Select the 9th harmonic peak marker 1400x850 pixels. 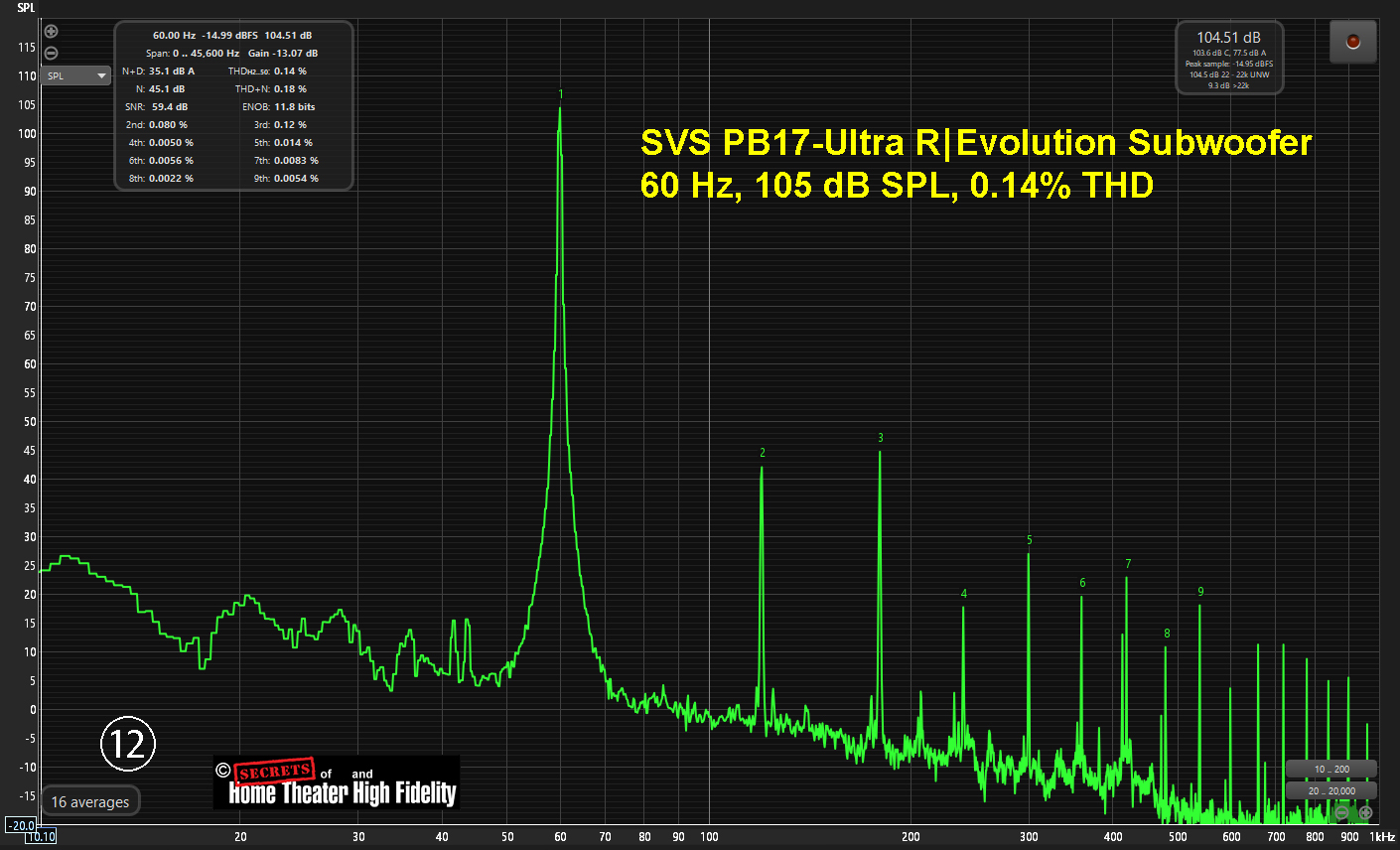[1200, 592]
